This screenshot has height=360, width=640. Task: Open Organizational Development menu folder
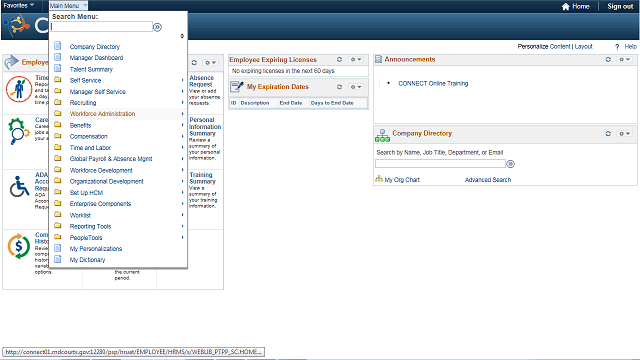pyautogui.click(x=107, y=181)
